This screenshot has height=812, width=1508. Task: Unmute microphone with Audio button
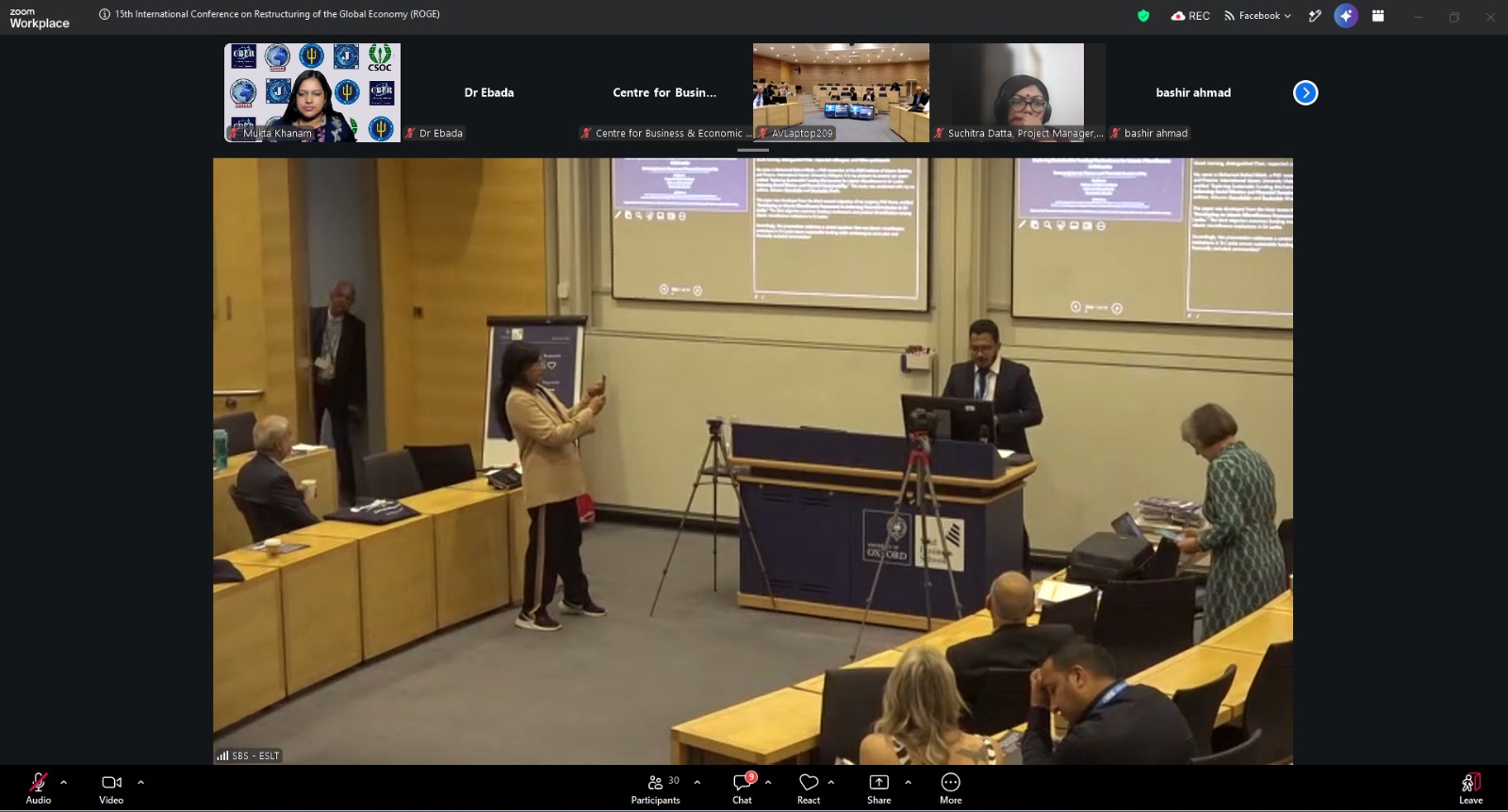39,788
